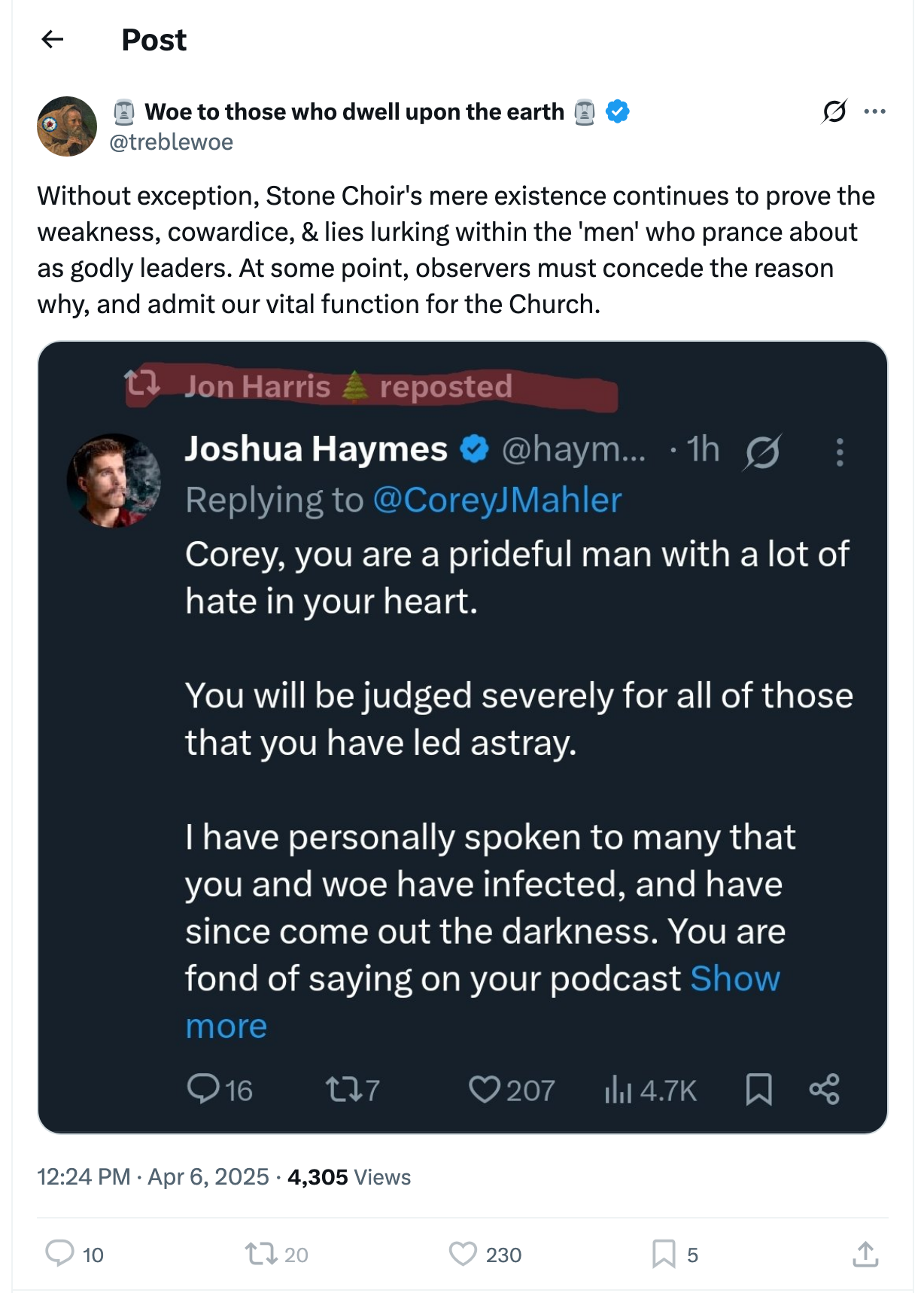Click the Joshua Haymes avatar in the screenshot

(114, 480)
